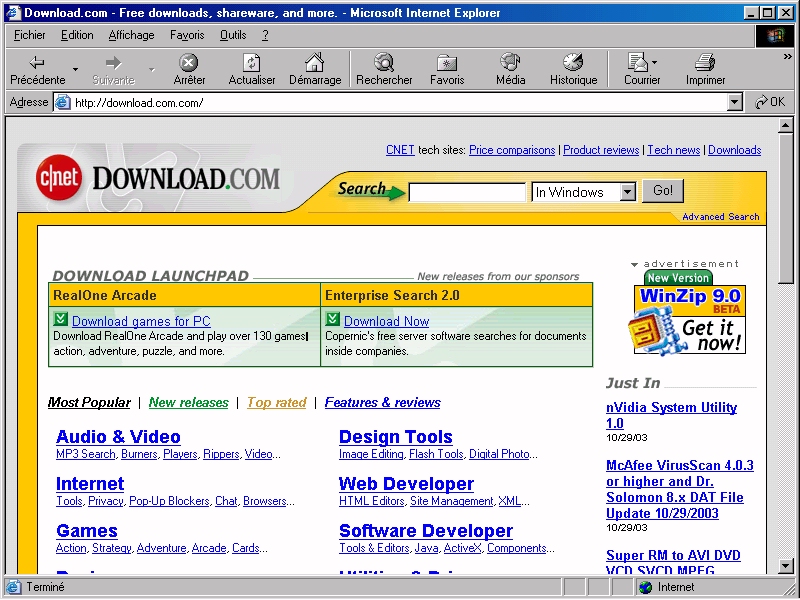800x600 pixels.
Task: Click the Internet zone globe icon in status bar
Action: point(645,587)
